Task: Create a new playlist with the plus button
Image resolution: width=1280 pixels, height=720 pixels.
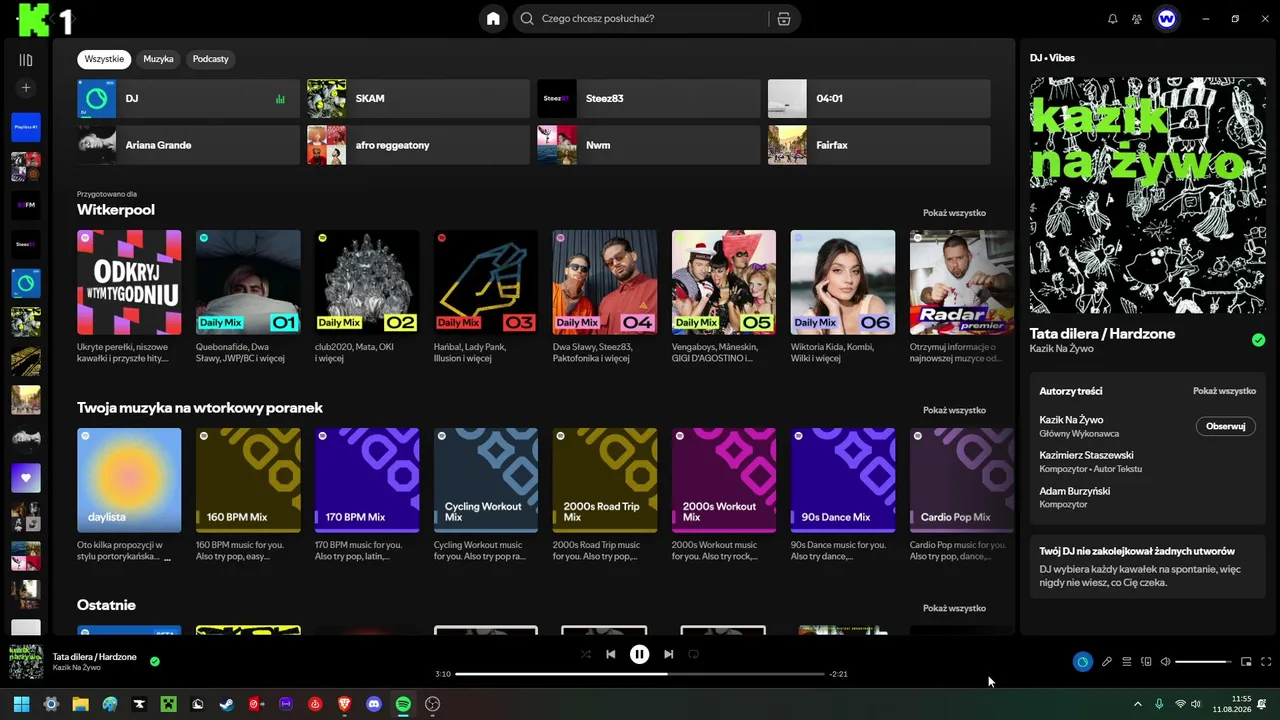Action: (26, 88)
